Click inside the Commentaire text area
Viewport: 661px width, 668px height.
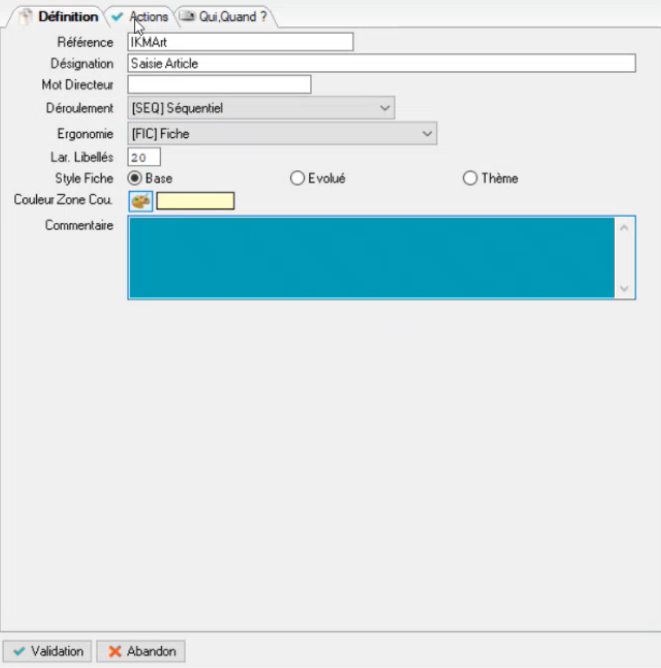(x=370, y=257)
